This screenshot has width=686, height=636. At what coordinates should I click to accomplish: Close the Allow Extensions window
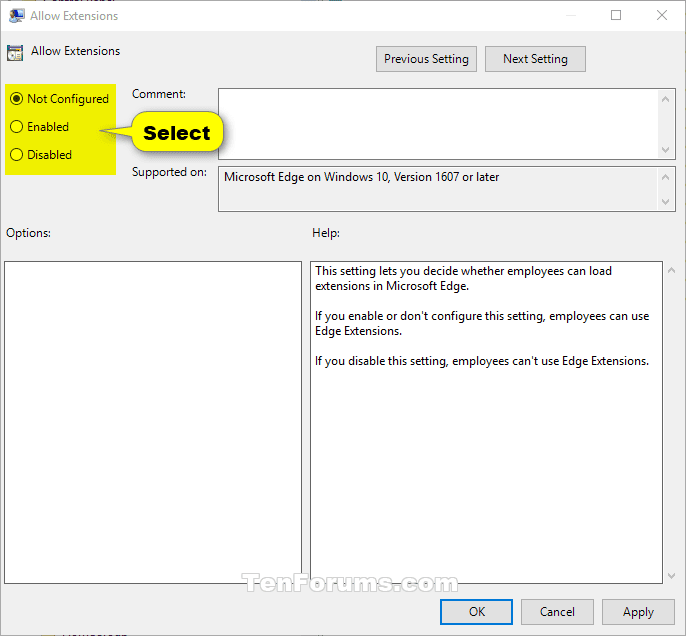[x=662, y=15]
